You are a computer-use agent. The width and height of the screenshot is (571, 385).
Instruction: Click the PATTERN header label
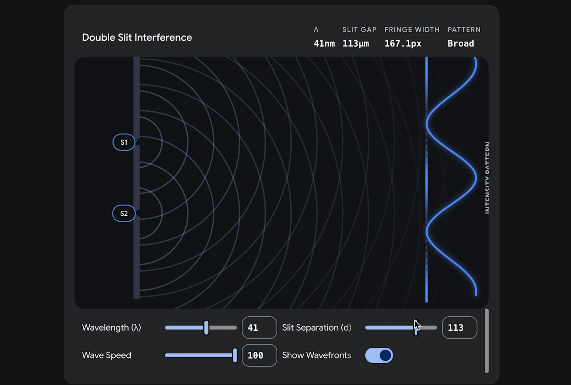coord(464,30)
